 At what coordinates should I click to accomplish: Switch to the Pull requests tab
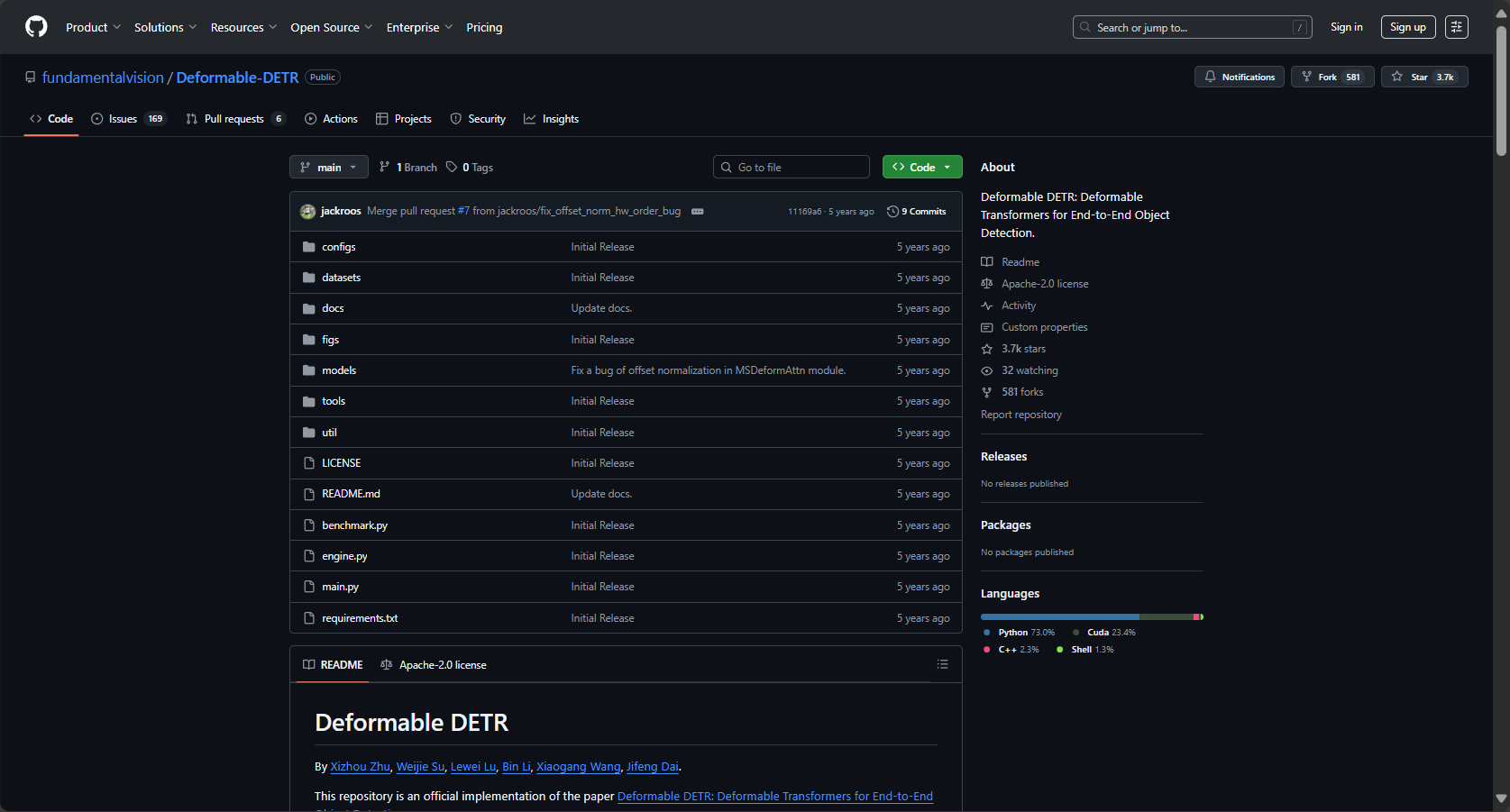235,119
